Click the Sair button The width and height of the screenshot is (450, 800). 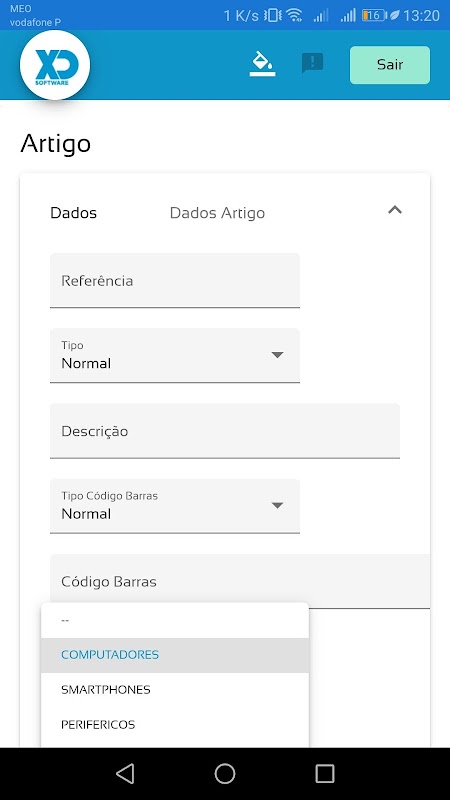[x=390, y=65]
